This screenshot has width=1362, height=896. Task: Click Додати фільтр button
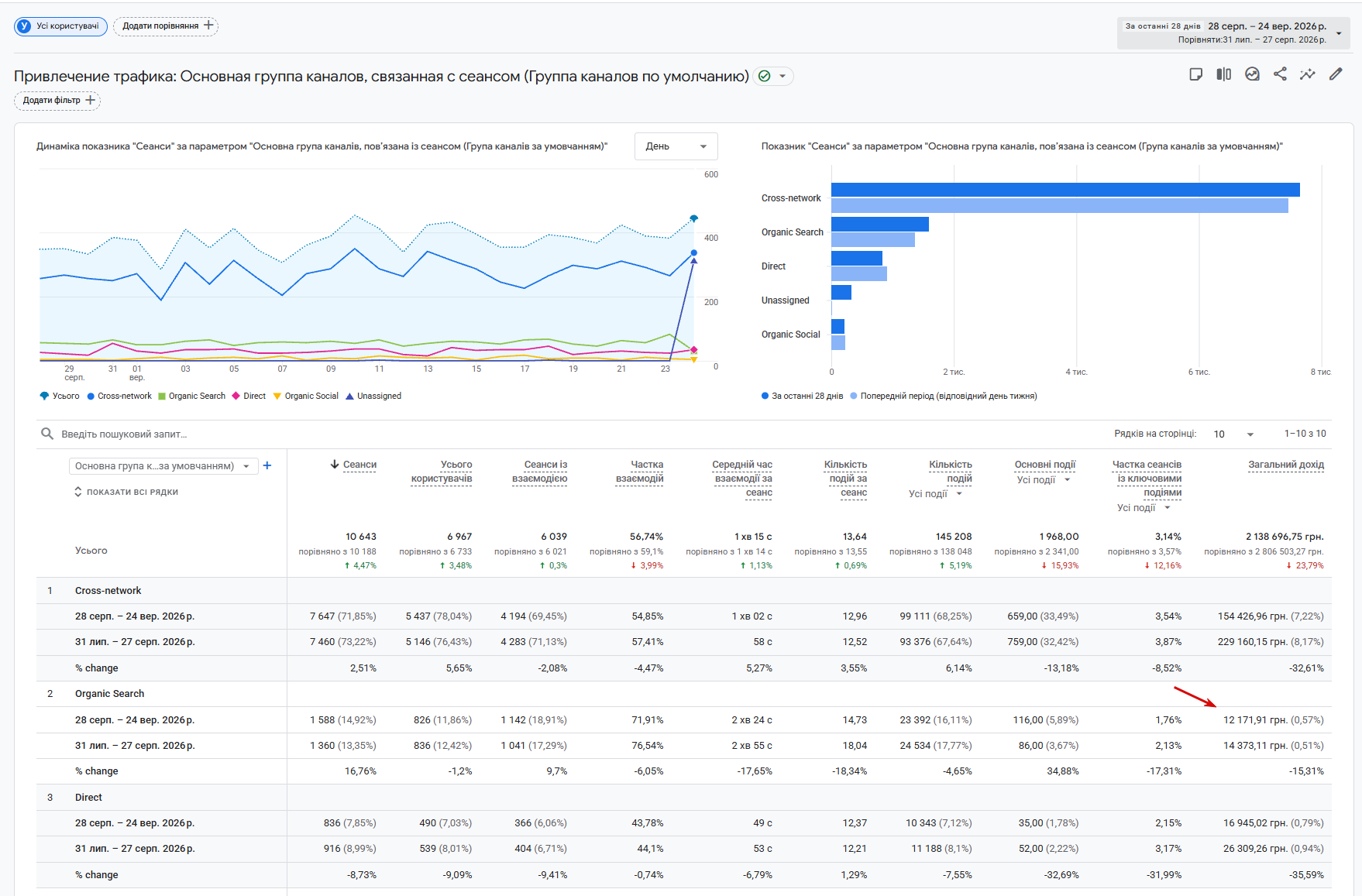tap(57, 100)
